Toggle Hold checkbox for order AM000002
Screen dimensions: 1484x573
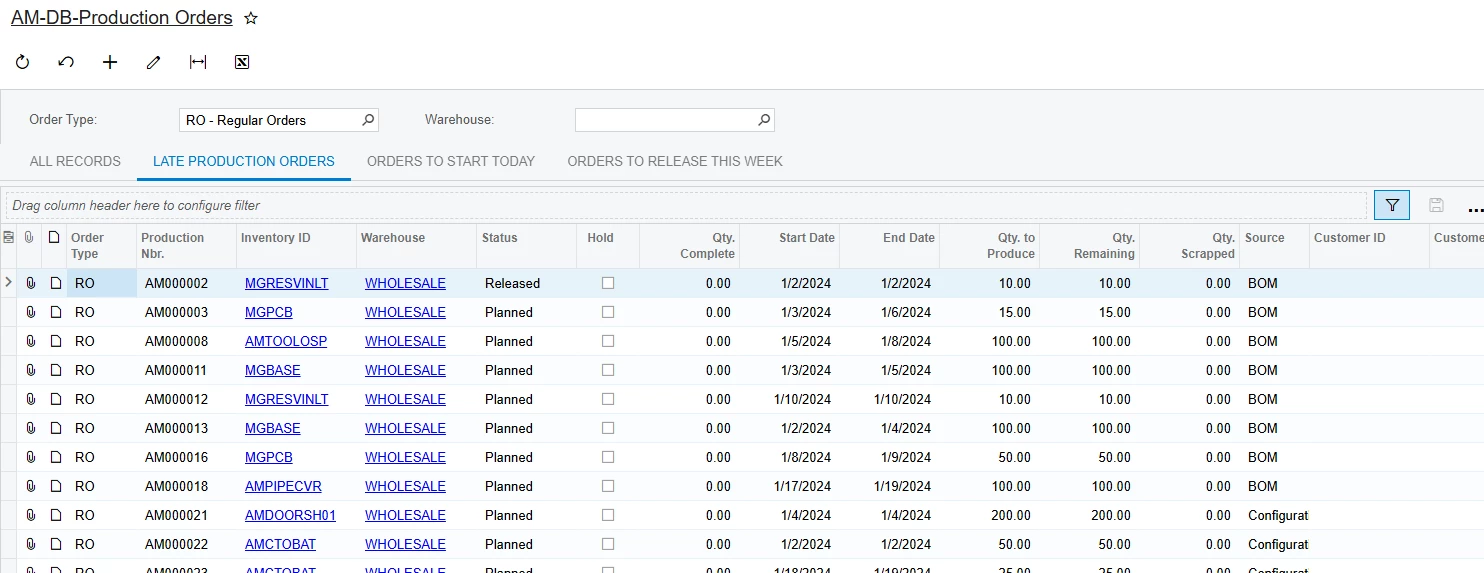point(608,283)
